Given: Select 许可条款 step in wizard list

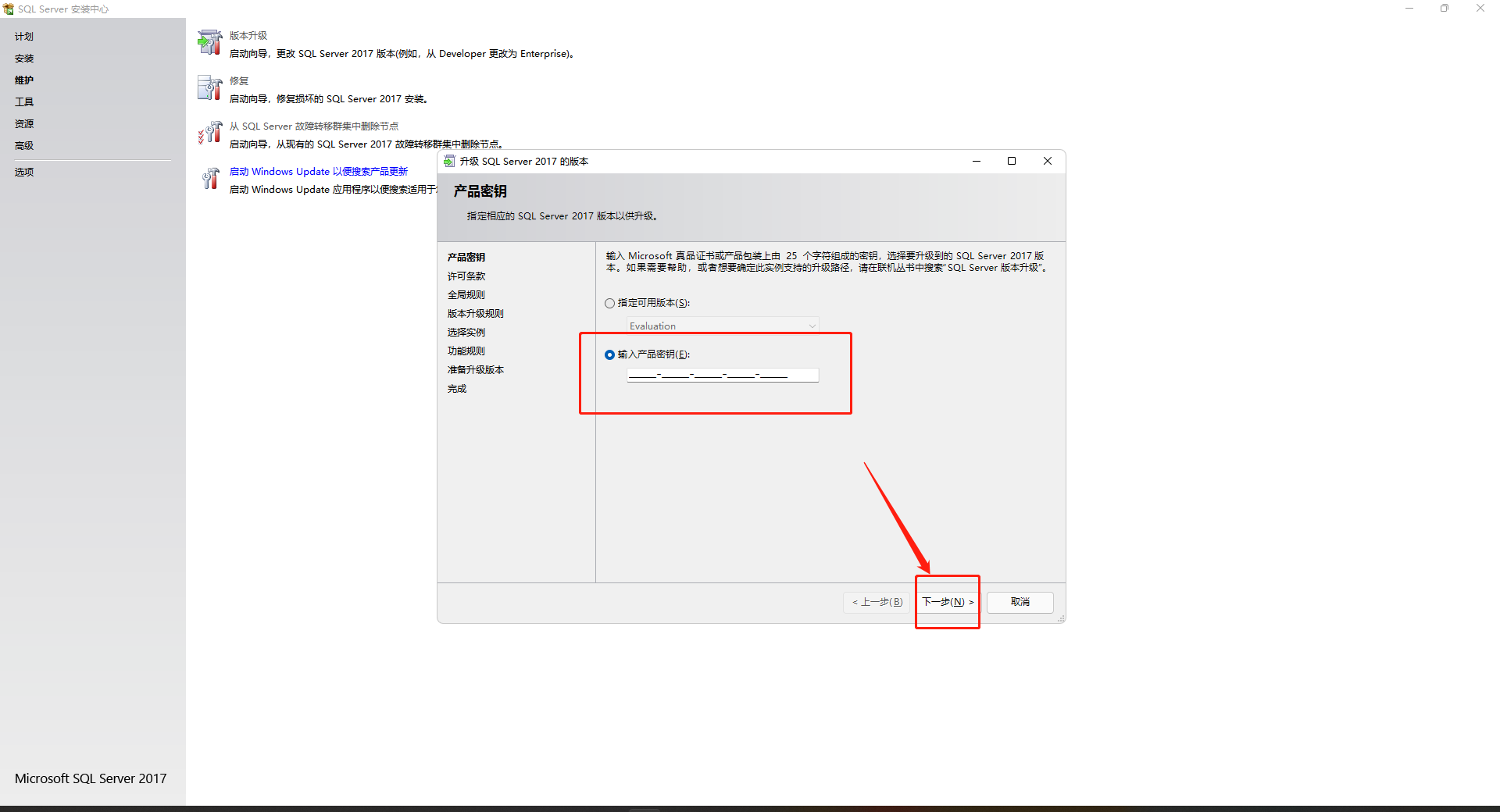Looking at the screenshot, I should (466, 276).
